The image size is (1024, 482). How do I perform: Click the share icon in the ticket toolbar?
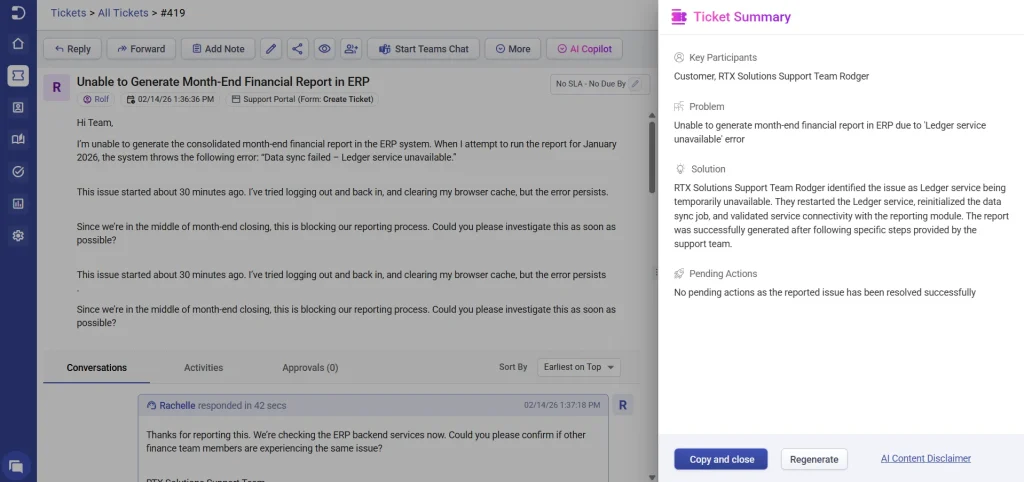[x=297, y=49]
